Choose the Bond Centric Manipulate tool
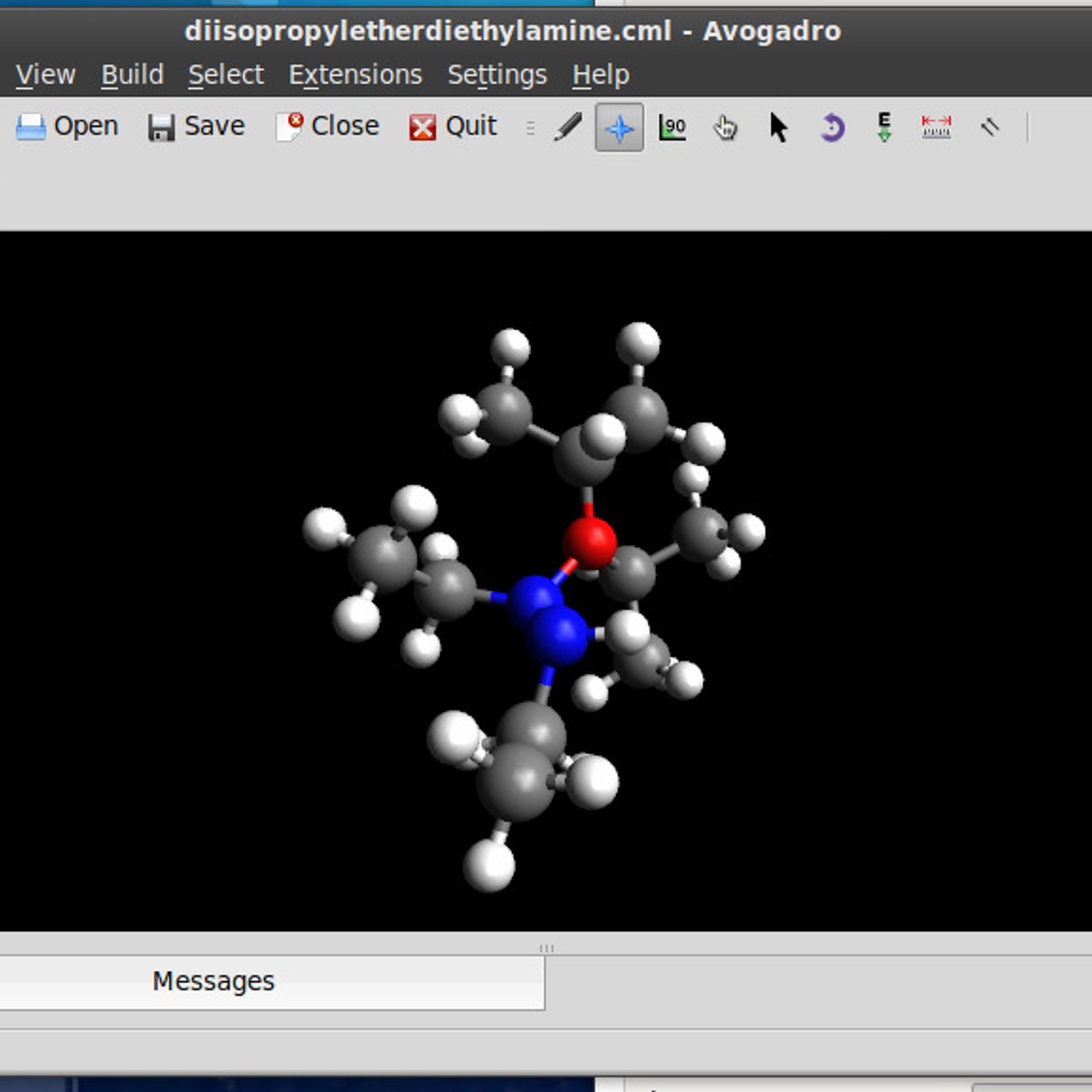This screenshot has width=1092, height=1092. pyautogui.click(x=672, y=126)
